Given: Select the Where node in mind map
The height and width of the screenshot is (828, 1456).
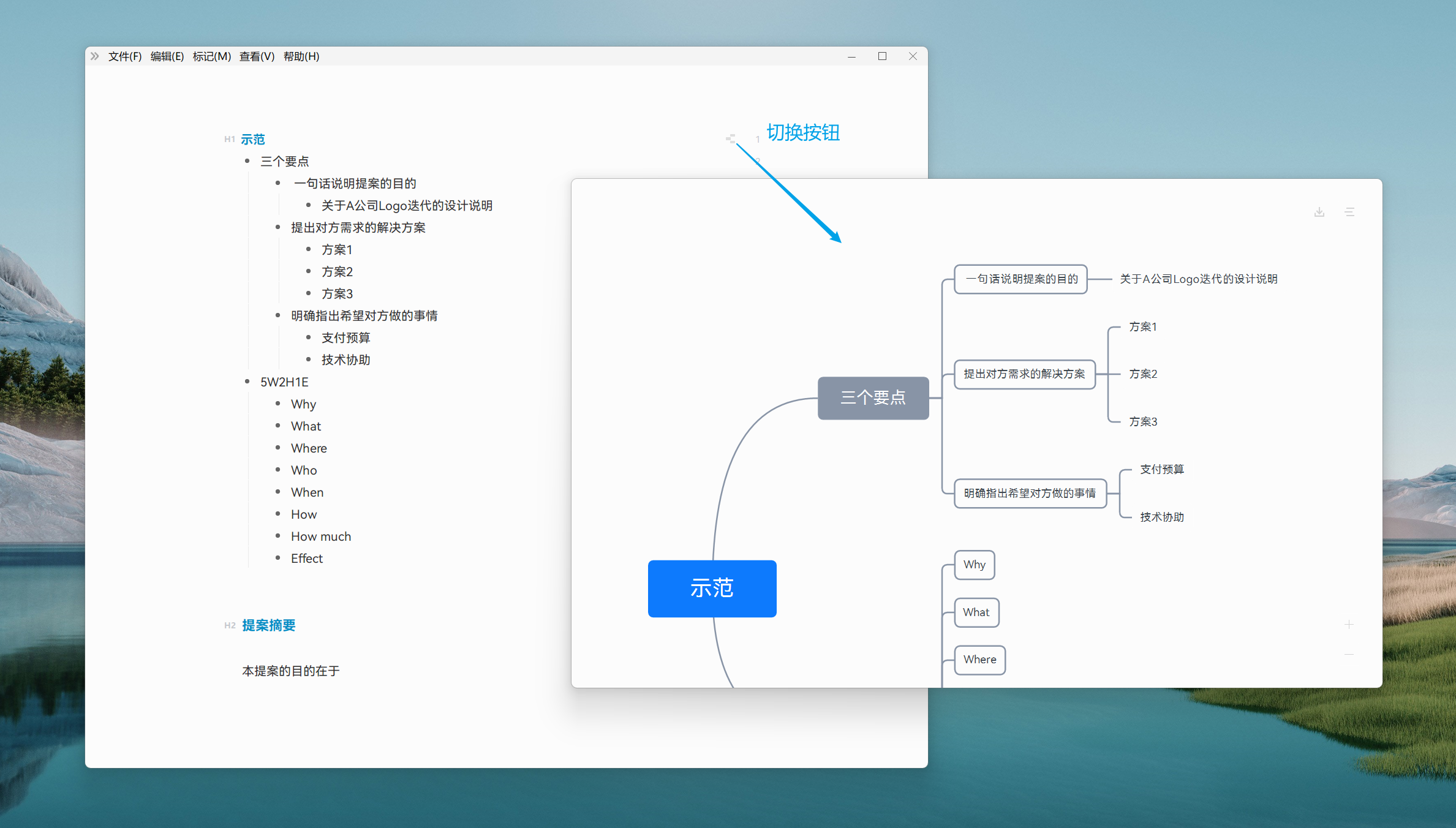Looking at the screenshot, I should point(980,660).
